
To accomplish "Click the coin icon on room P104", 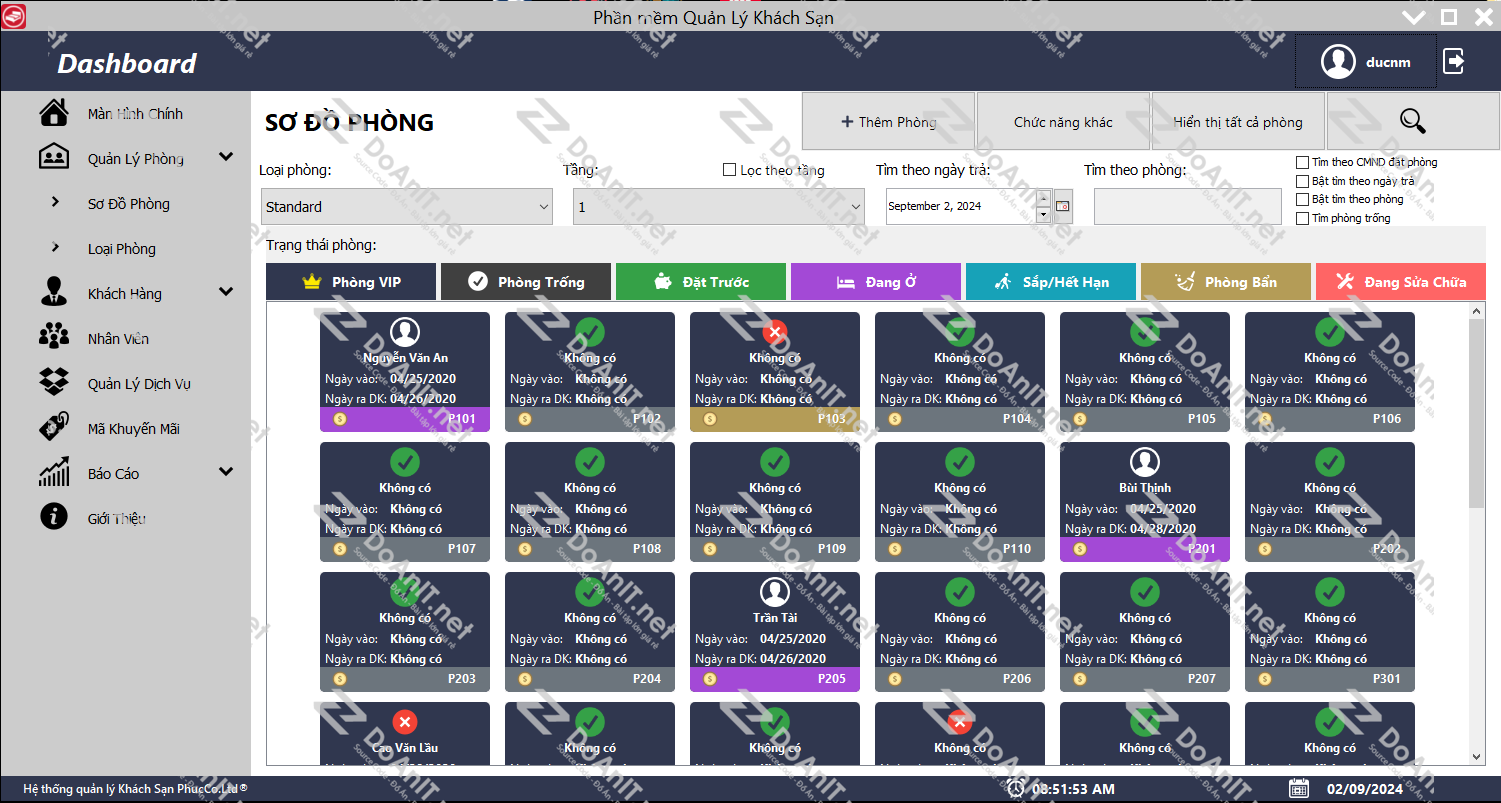I will (895, 419).
